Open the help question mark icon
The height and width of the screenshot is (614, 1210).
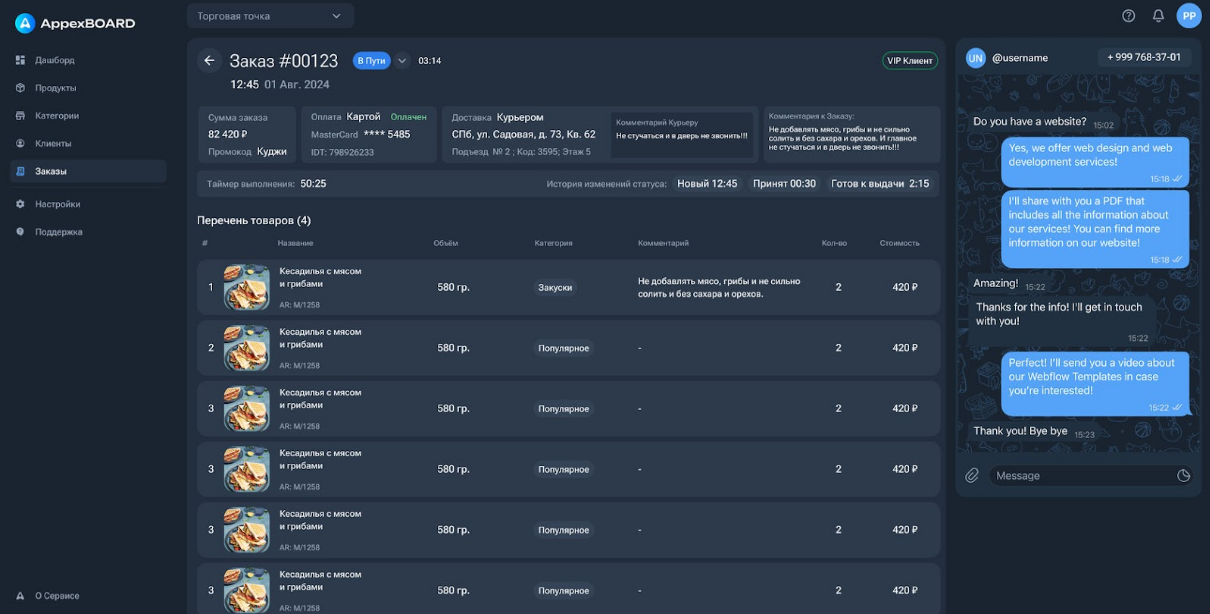click(x=1129, y=16)
